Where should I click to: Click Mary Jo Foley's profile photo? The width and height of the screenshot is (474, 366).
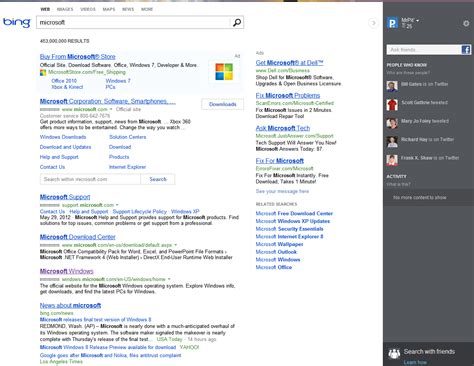point(392,123)
